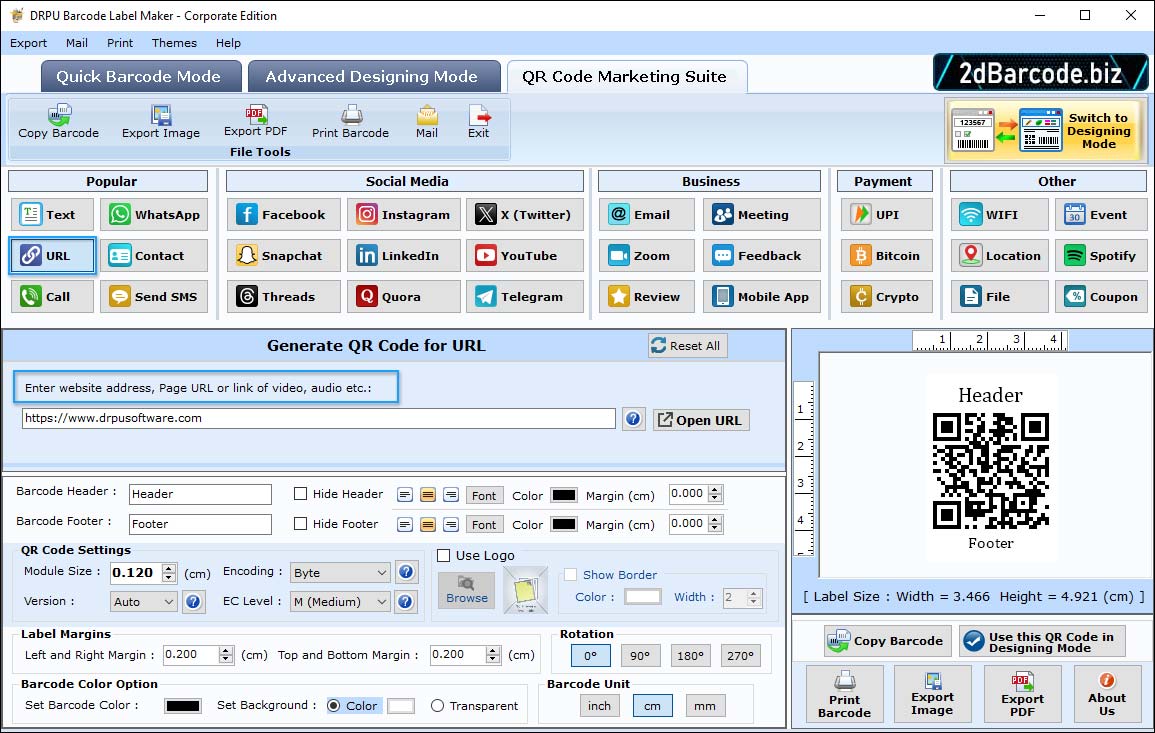Select Text QR code type
The height and width of the screenshot is (733, 1155).
click(x=52, y=214)
